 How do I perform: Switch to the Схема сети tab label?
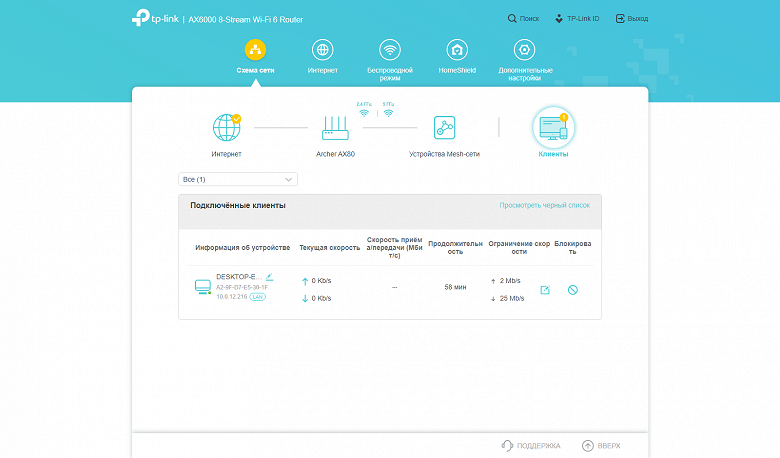pos(255,70)
